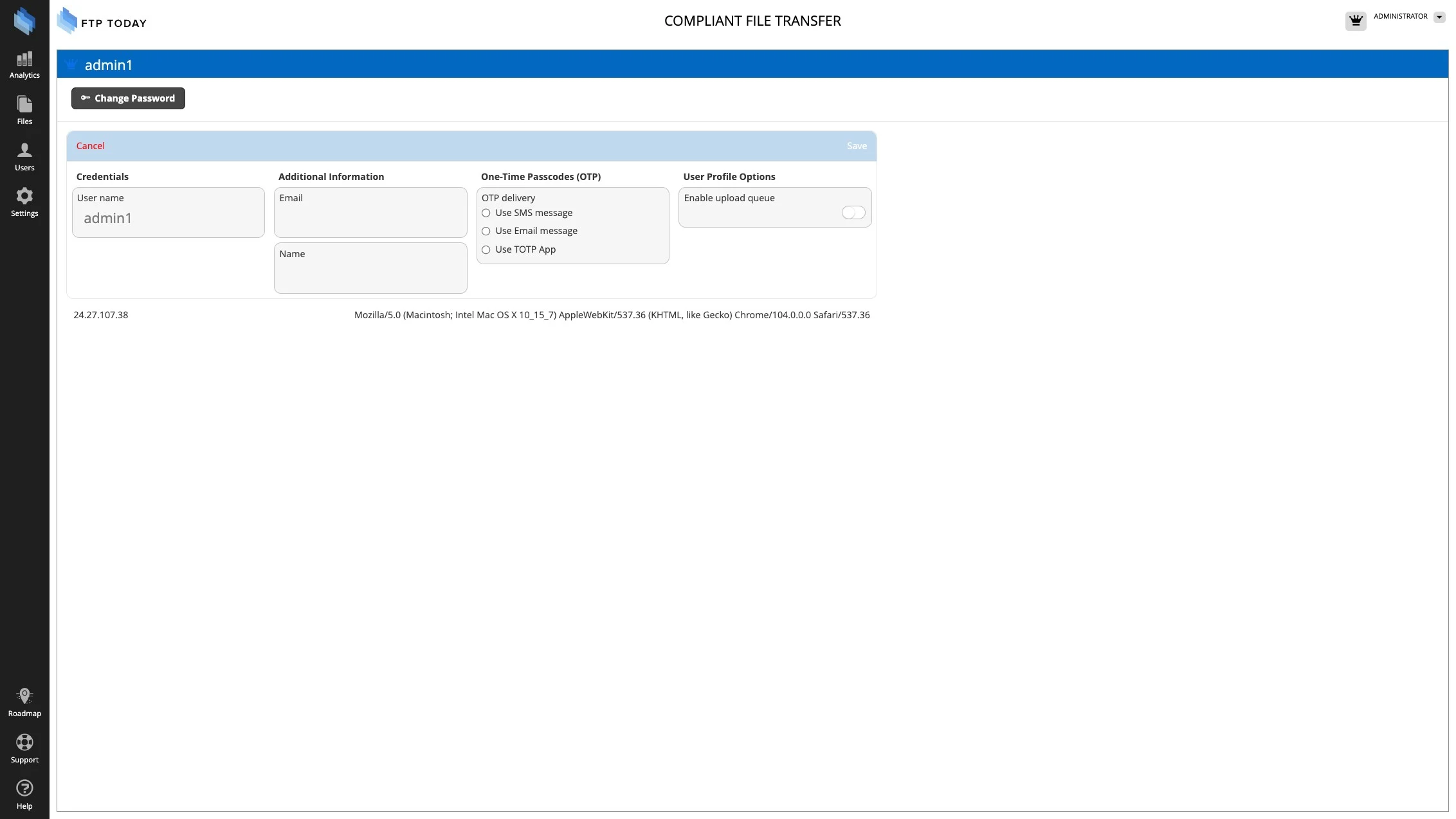This screenshot has width=1456, height=819.
Task: Click into the Email input field
Action: click(370, 219)
